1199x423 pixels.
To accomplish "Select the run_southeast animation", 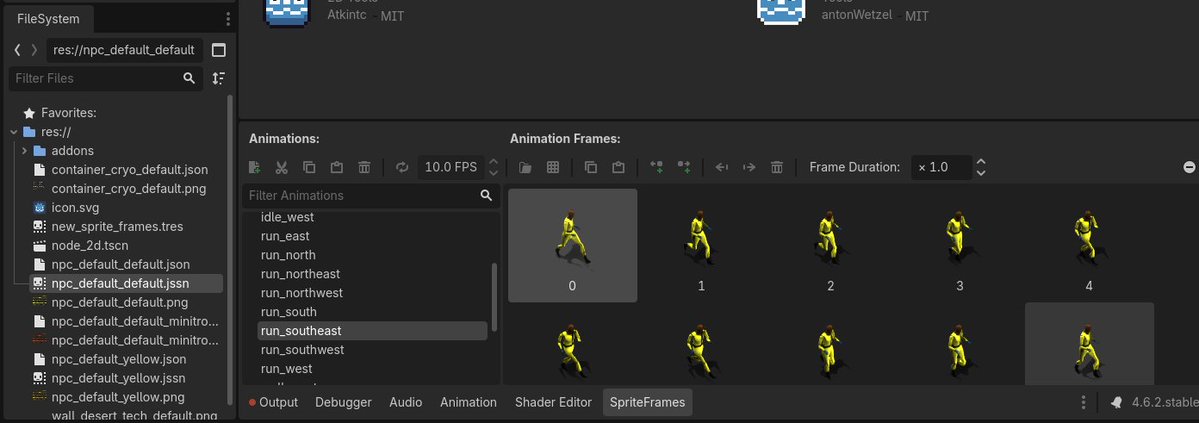I will point(372,330).
